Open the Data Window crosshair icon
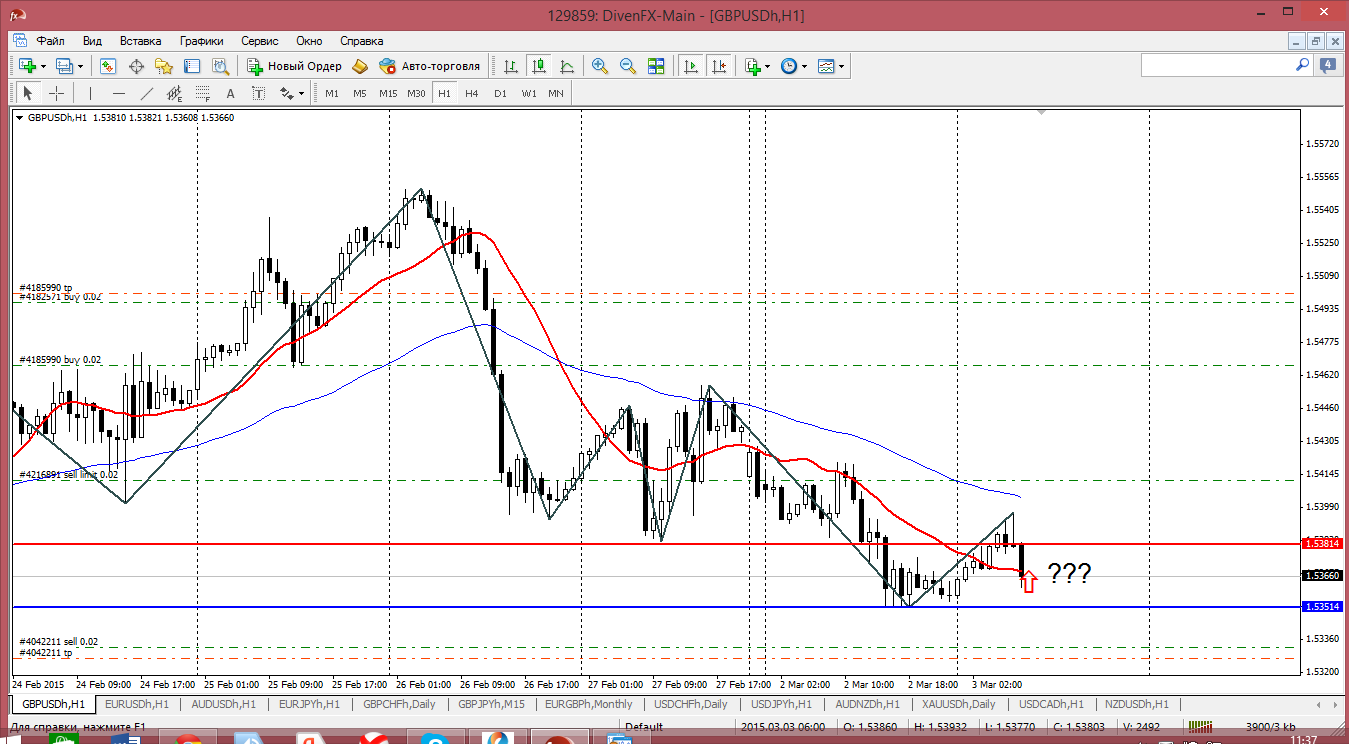 pos(136,66)
